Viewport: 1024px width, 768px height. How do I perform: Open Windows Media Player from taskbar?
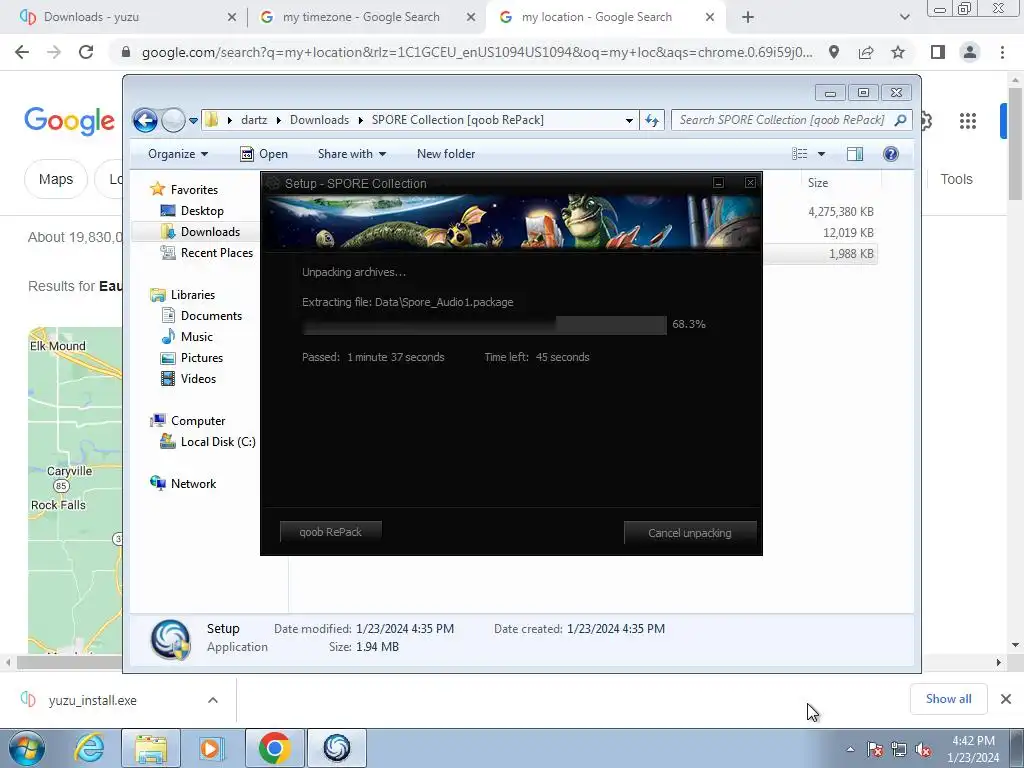(x=212, y=748)
